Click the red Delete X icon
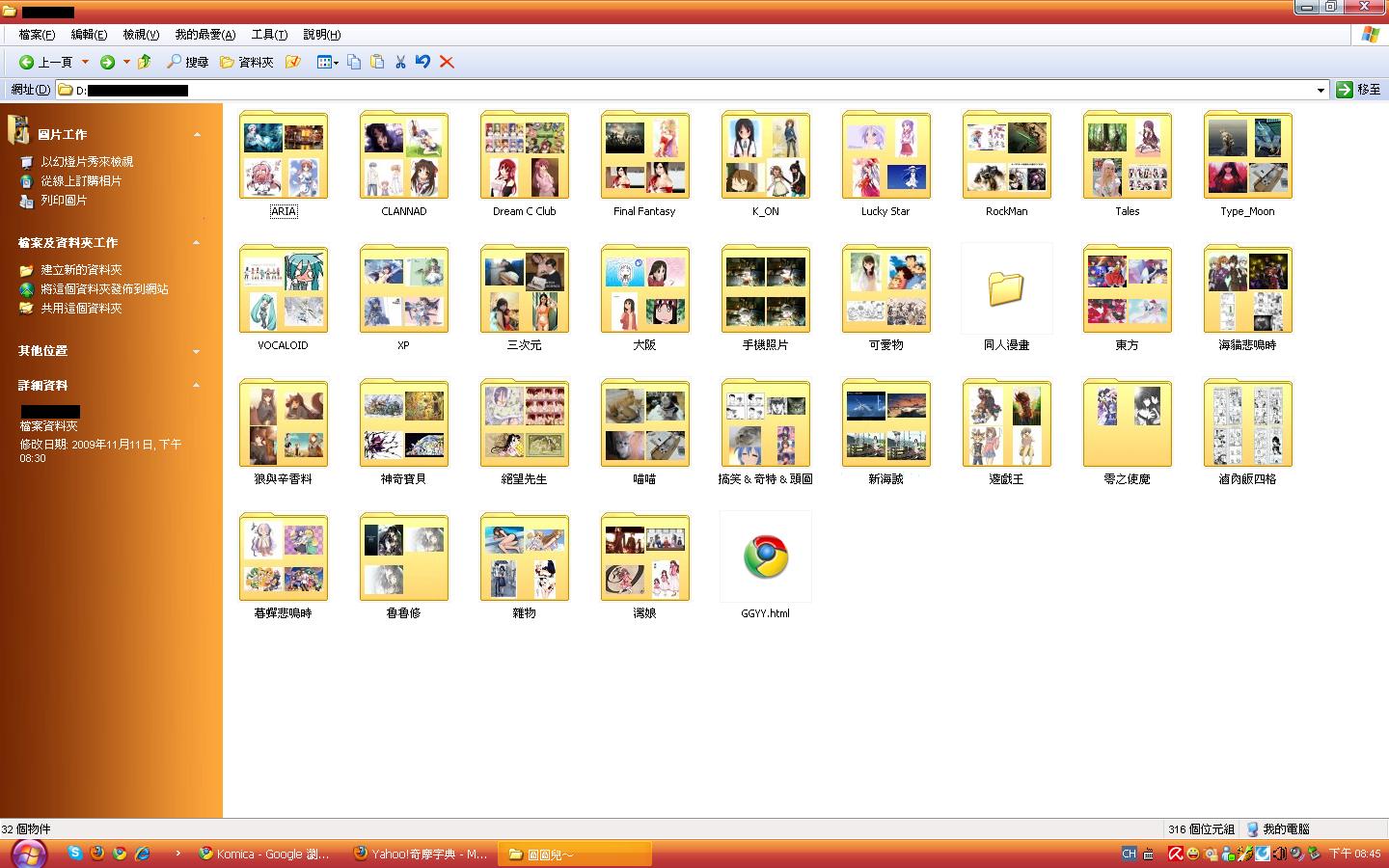The image size is (1389, 868). click(447, 62)
